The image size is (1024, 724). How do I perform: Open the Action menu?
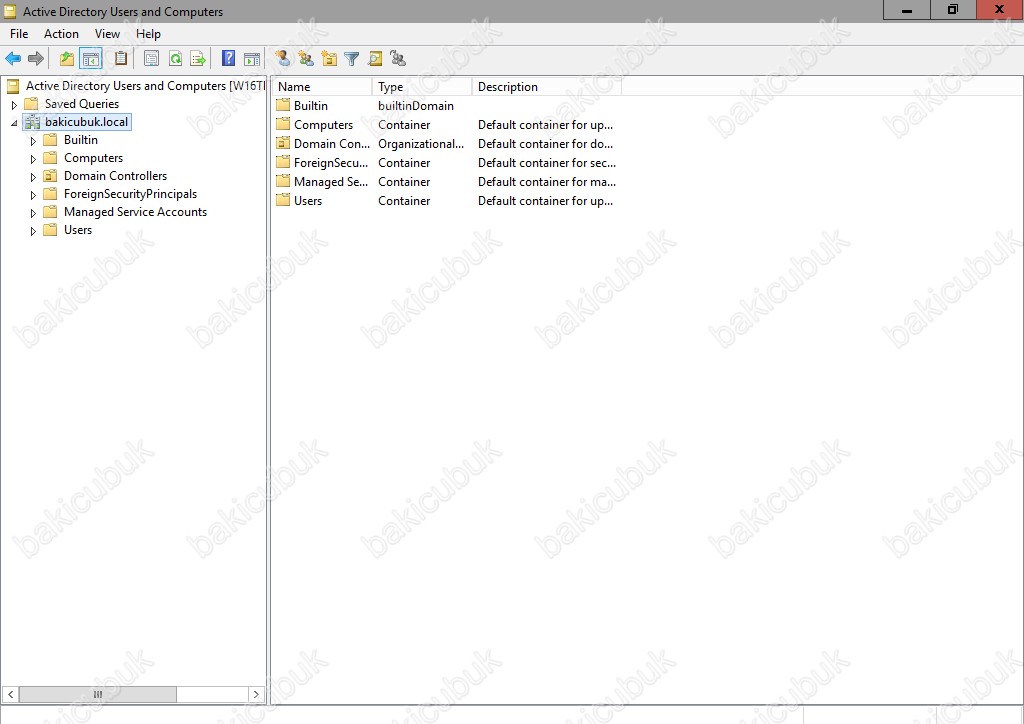61,34
